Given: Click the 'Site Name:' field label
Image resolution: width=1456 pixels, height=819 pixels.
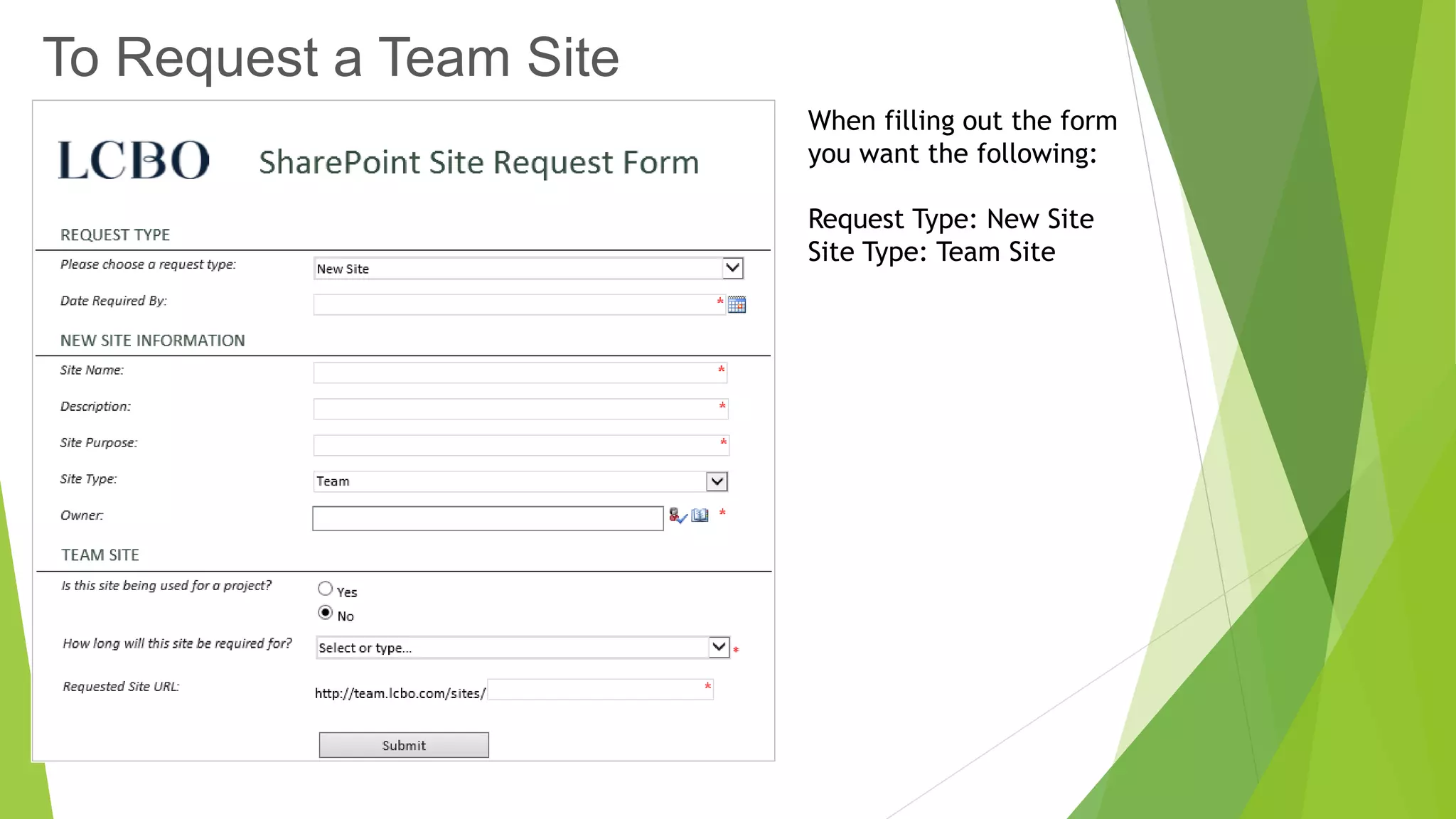Looking at the screenshot, I should click(x=92, y=370).
